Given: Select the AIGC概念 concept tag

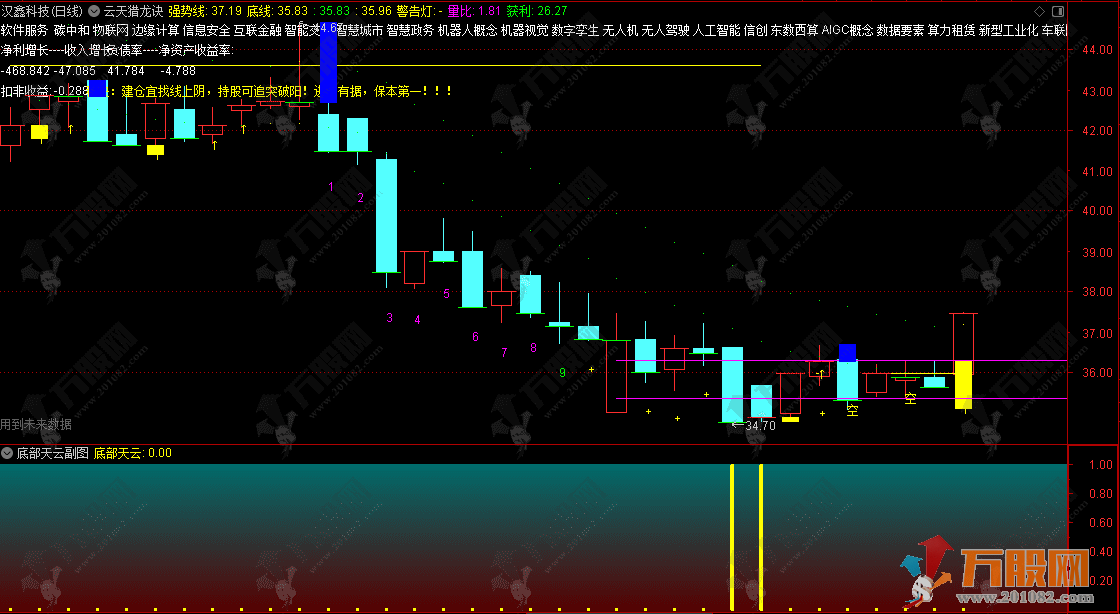Looking at the screenshot, I should pyautogui.click(x=847, y=30).
